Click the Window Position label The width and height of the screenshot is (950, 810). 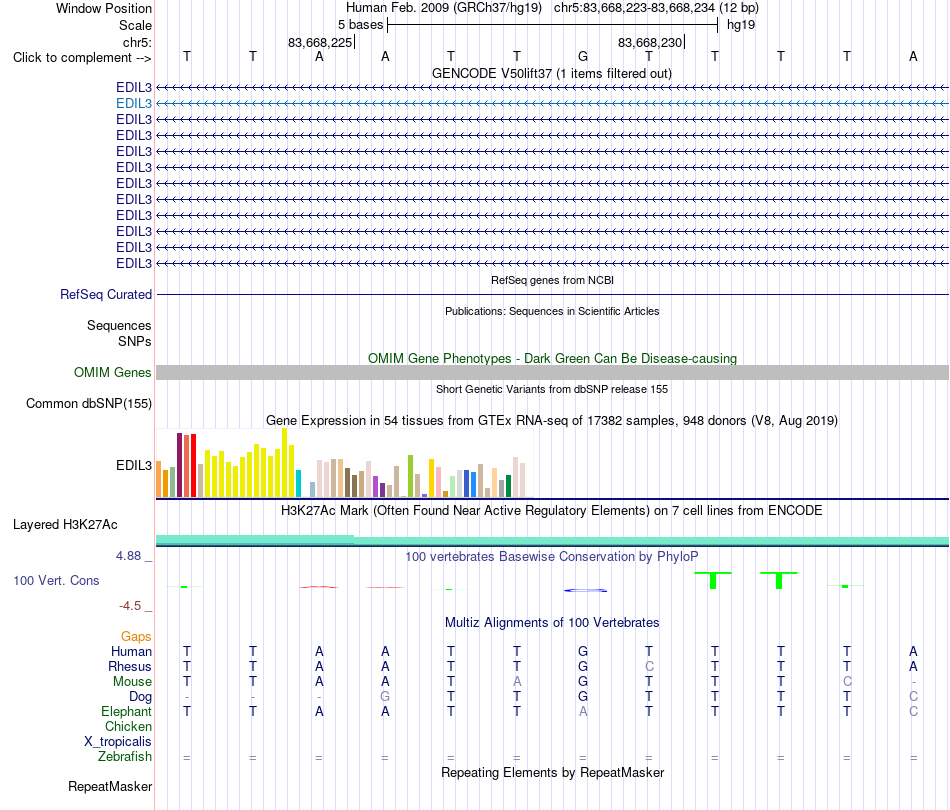pyautogui.click(x=104, y=8)
